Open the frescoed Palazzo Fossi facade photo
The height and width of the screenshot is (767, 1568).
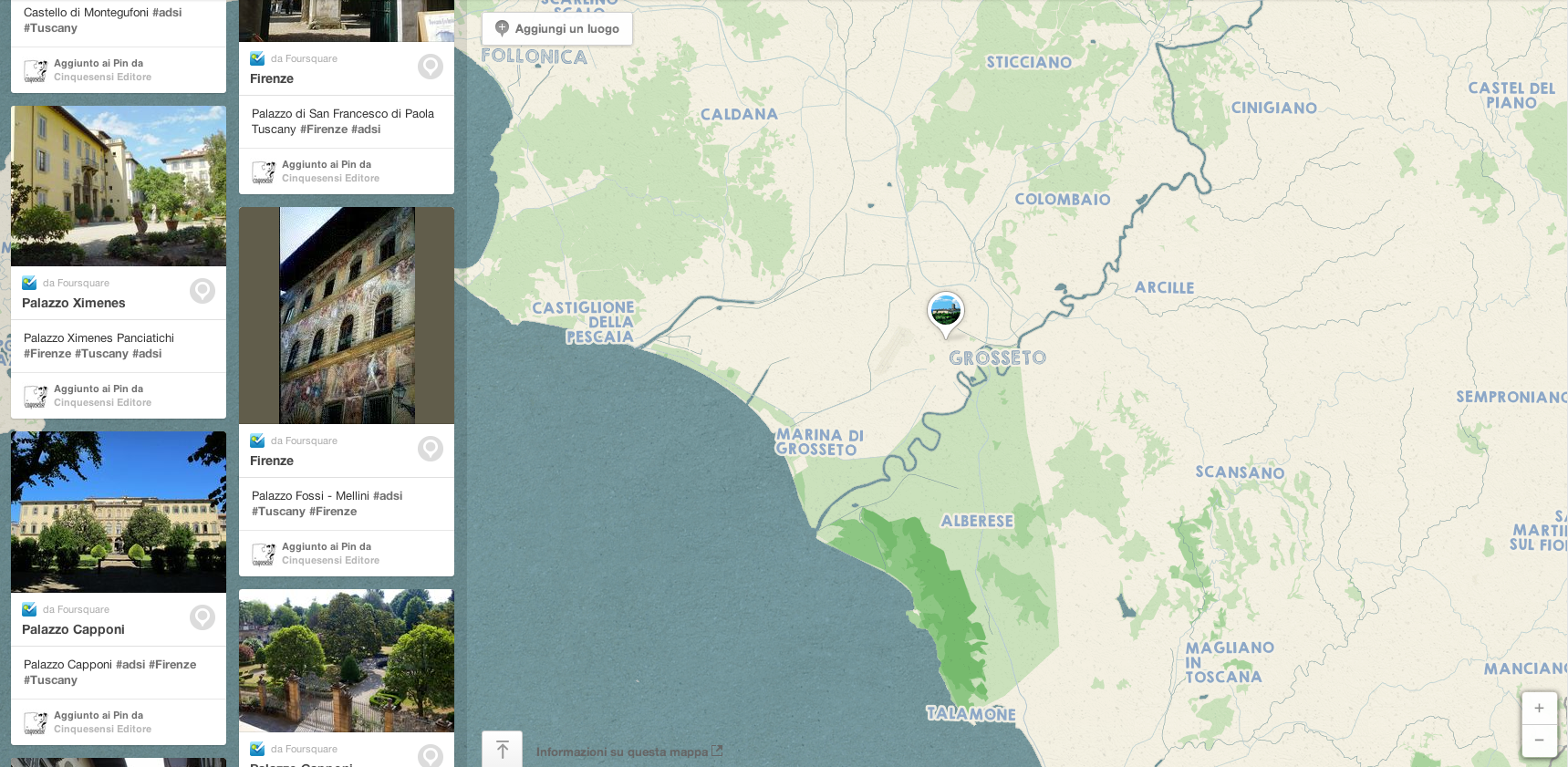pyautogui.click(x=347, y=316)
